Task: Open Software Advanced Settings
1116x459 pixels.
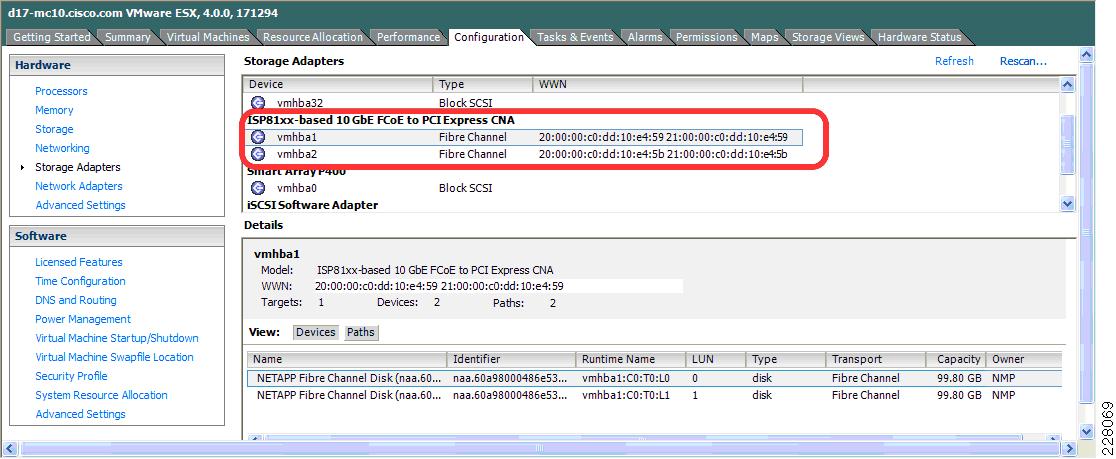Action: click(80, 414)
